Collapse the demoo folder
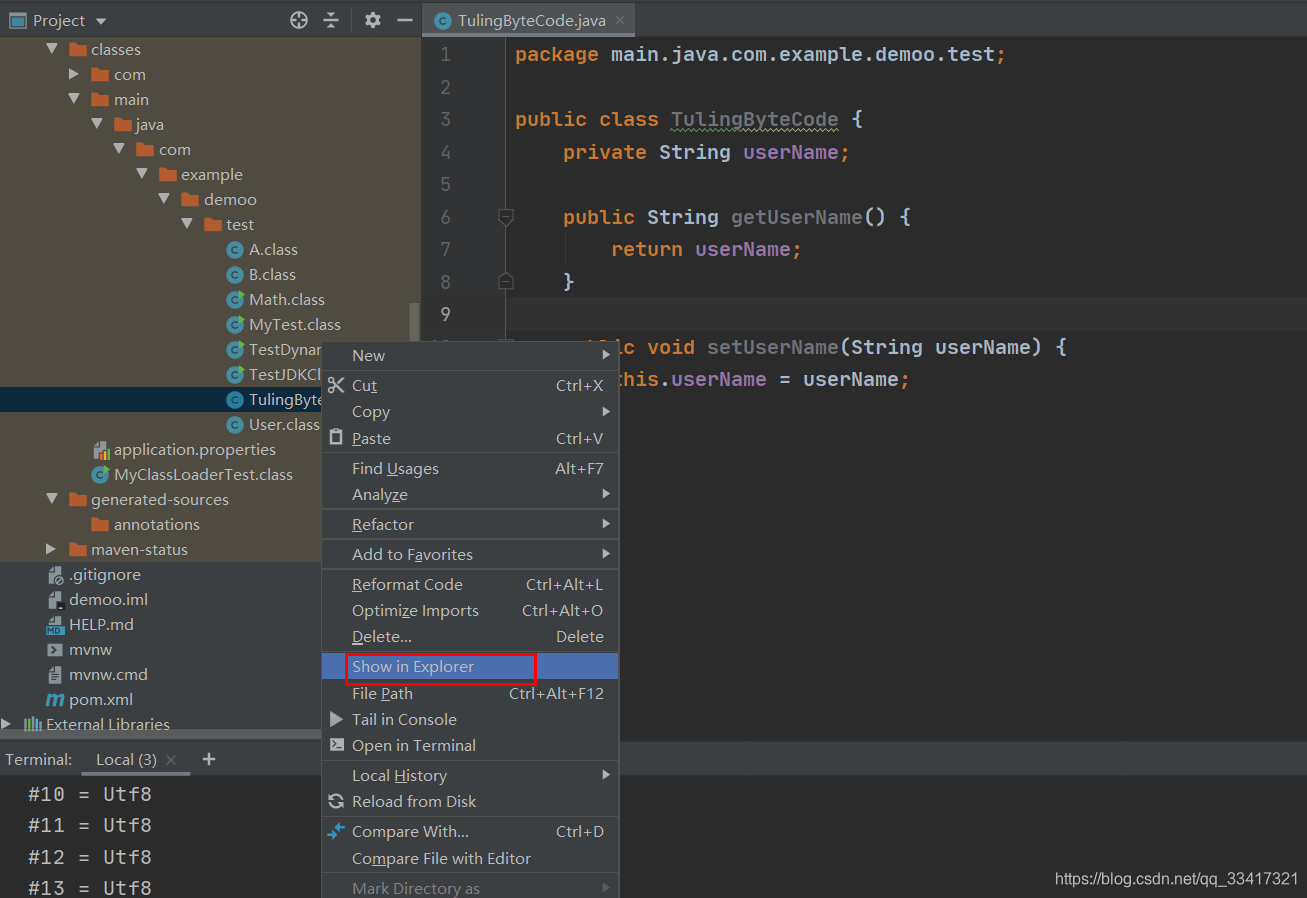 165,199
